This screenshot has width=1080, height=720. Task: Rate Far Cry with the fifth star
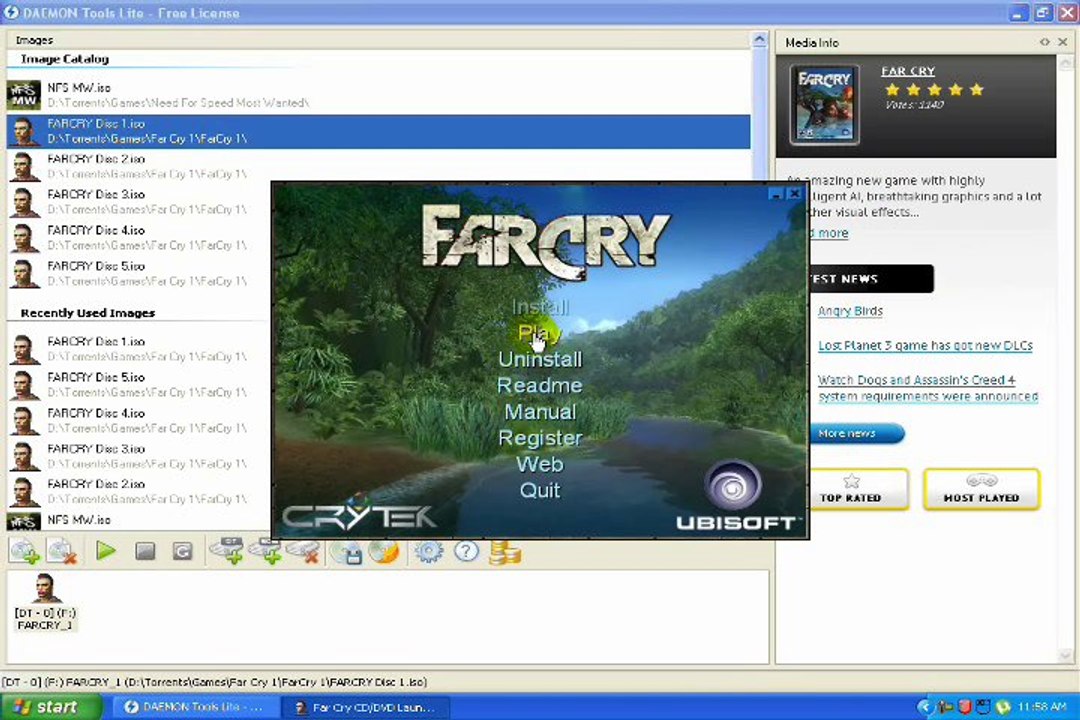977,90
